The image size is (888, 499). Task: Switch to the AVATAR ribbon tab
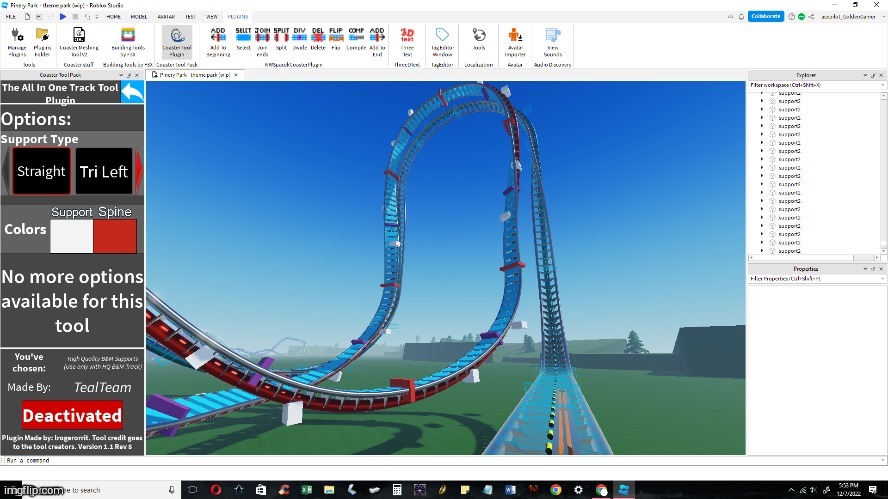click(x=166, y=16)
